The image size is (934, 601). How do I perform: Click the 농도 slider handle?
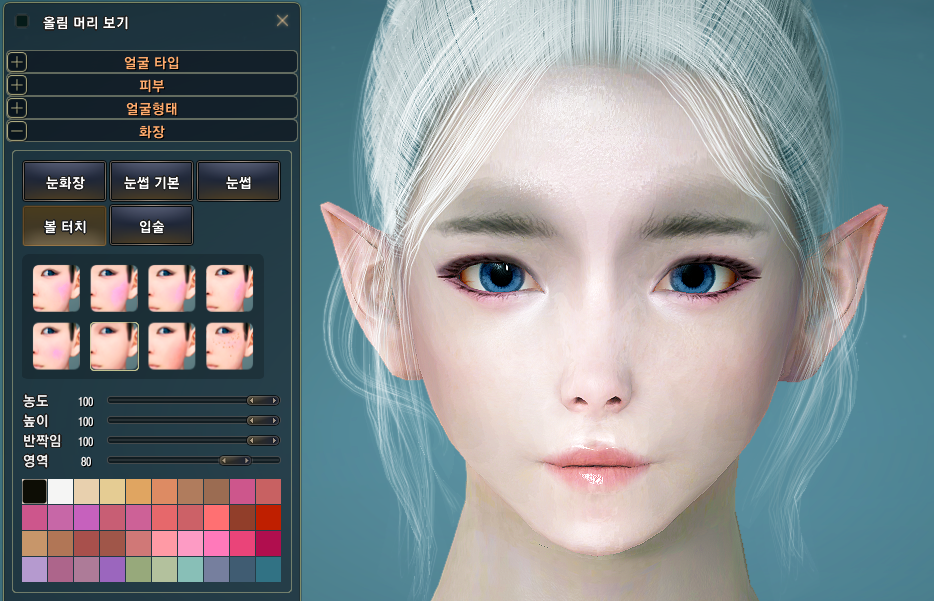click(263, 401)
